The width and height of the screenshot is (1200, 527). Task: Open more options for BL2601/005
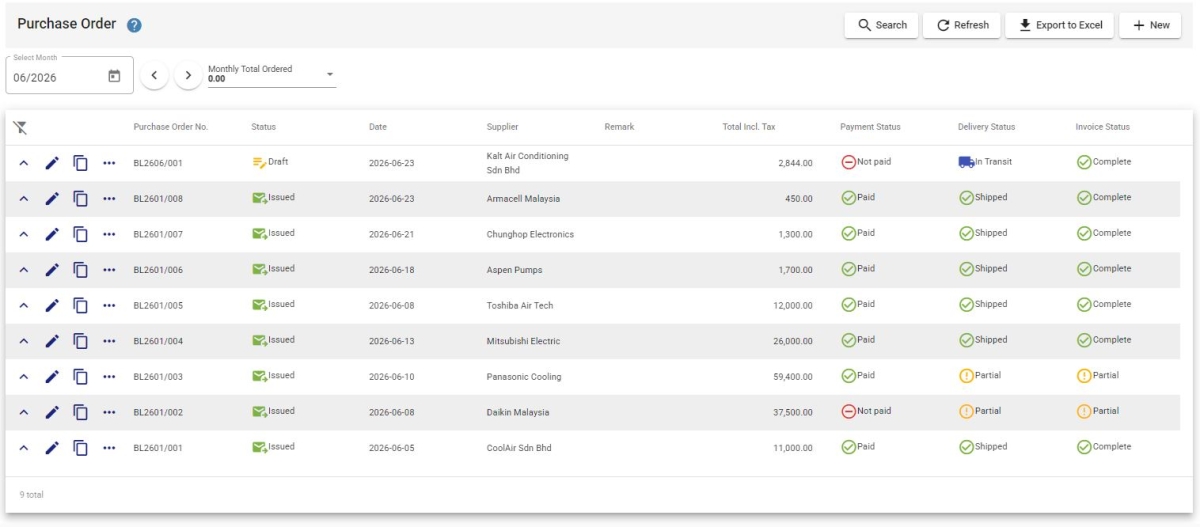tap(109, 305)
